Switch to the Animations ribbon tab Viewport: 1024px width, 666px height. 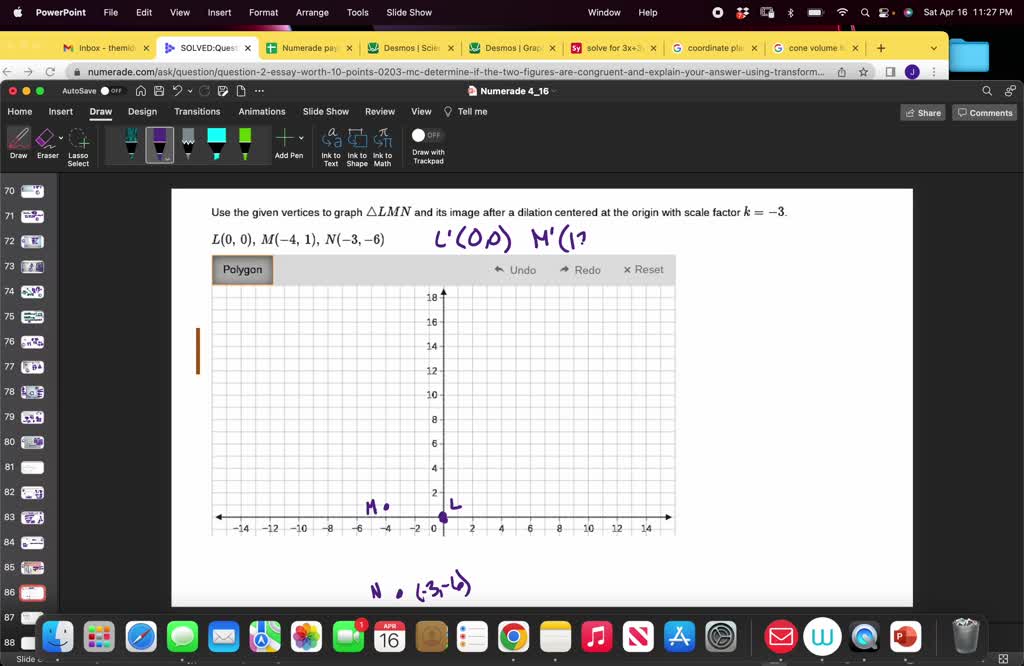click(261, 112)
